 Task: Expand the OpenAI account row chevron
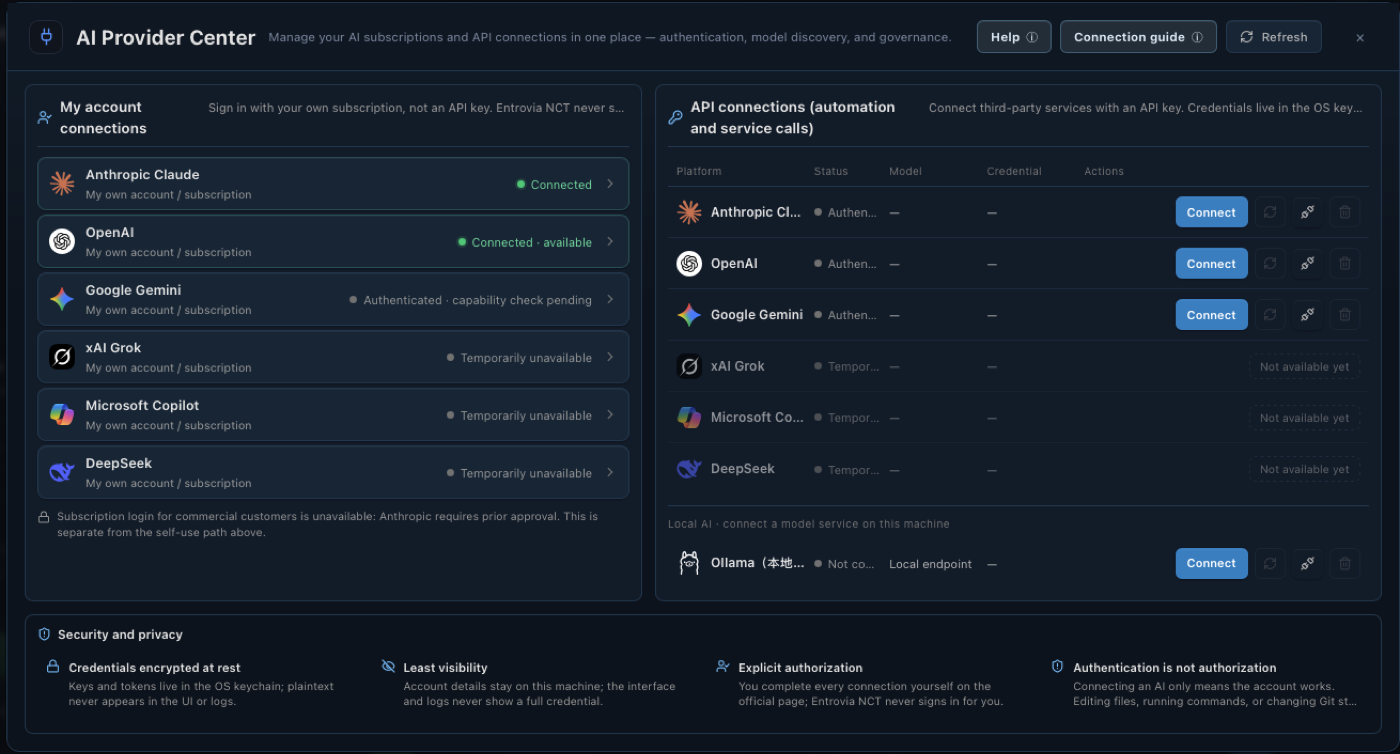[x=610, y=242]
